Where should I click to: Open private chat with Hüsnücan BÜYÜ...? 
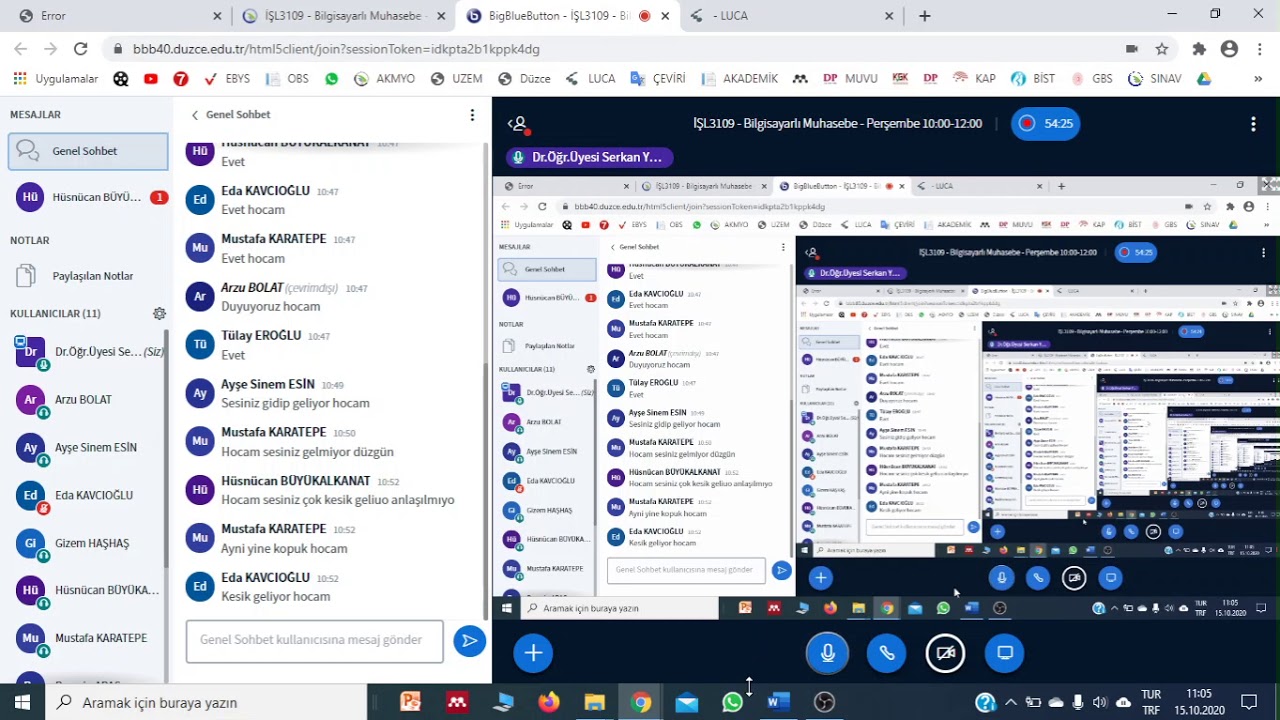click(x=88, y=197)
